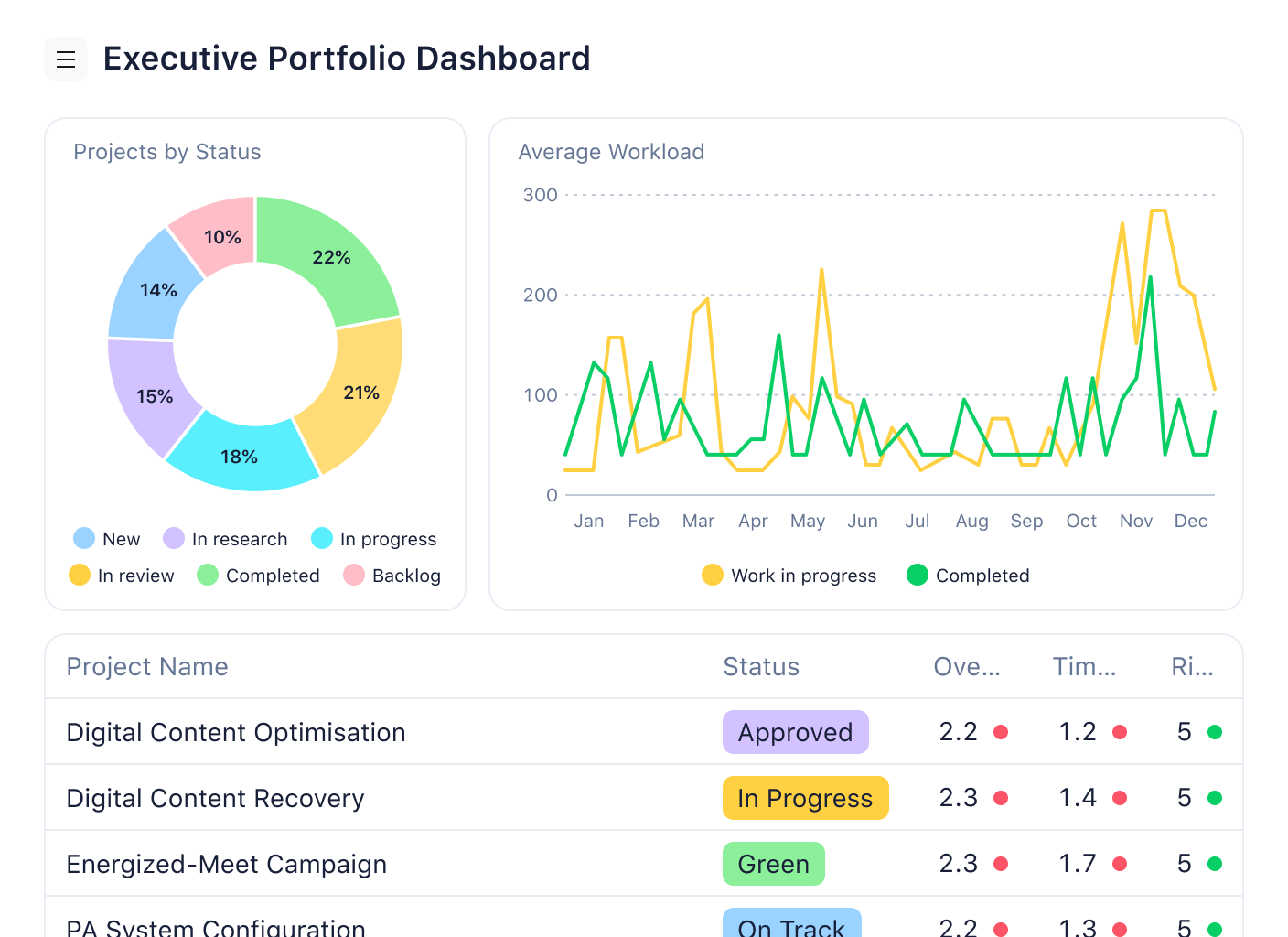Expand the truncated Risk column header

pos(1192,667)
